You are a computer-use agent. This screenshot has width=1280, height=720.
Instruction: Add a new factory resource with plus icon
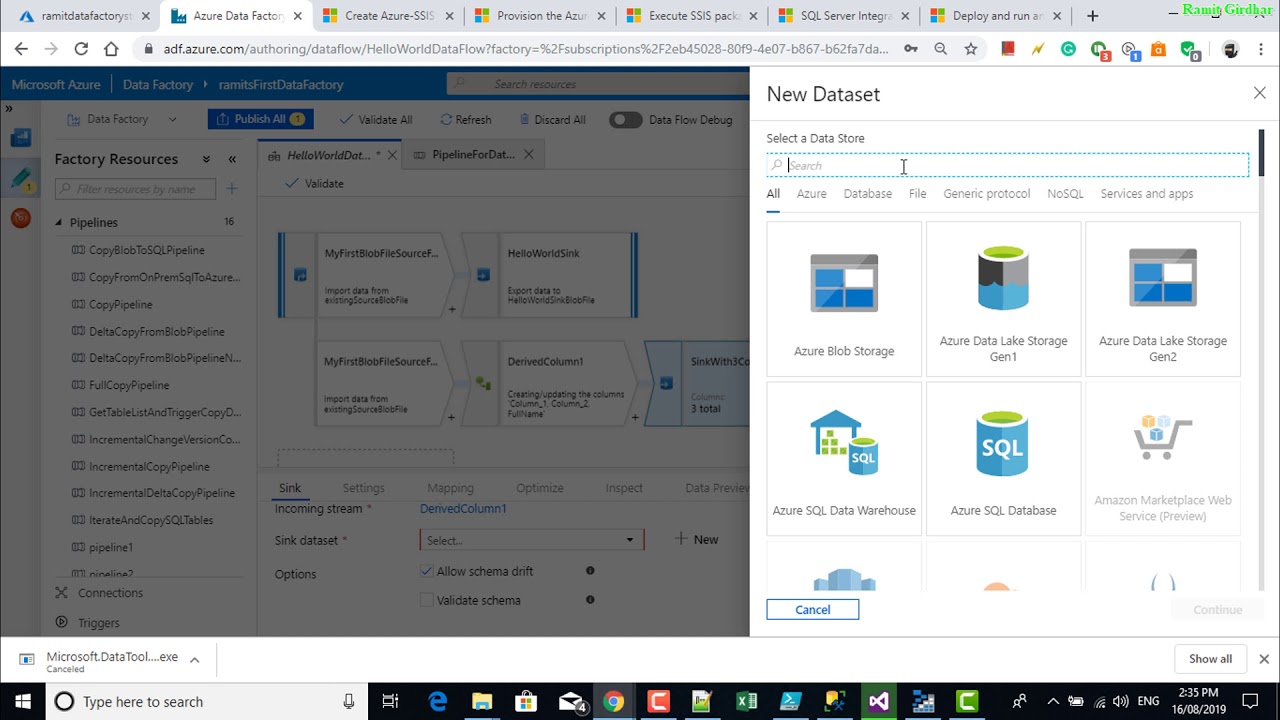tap(232, 188)
